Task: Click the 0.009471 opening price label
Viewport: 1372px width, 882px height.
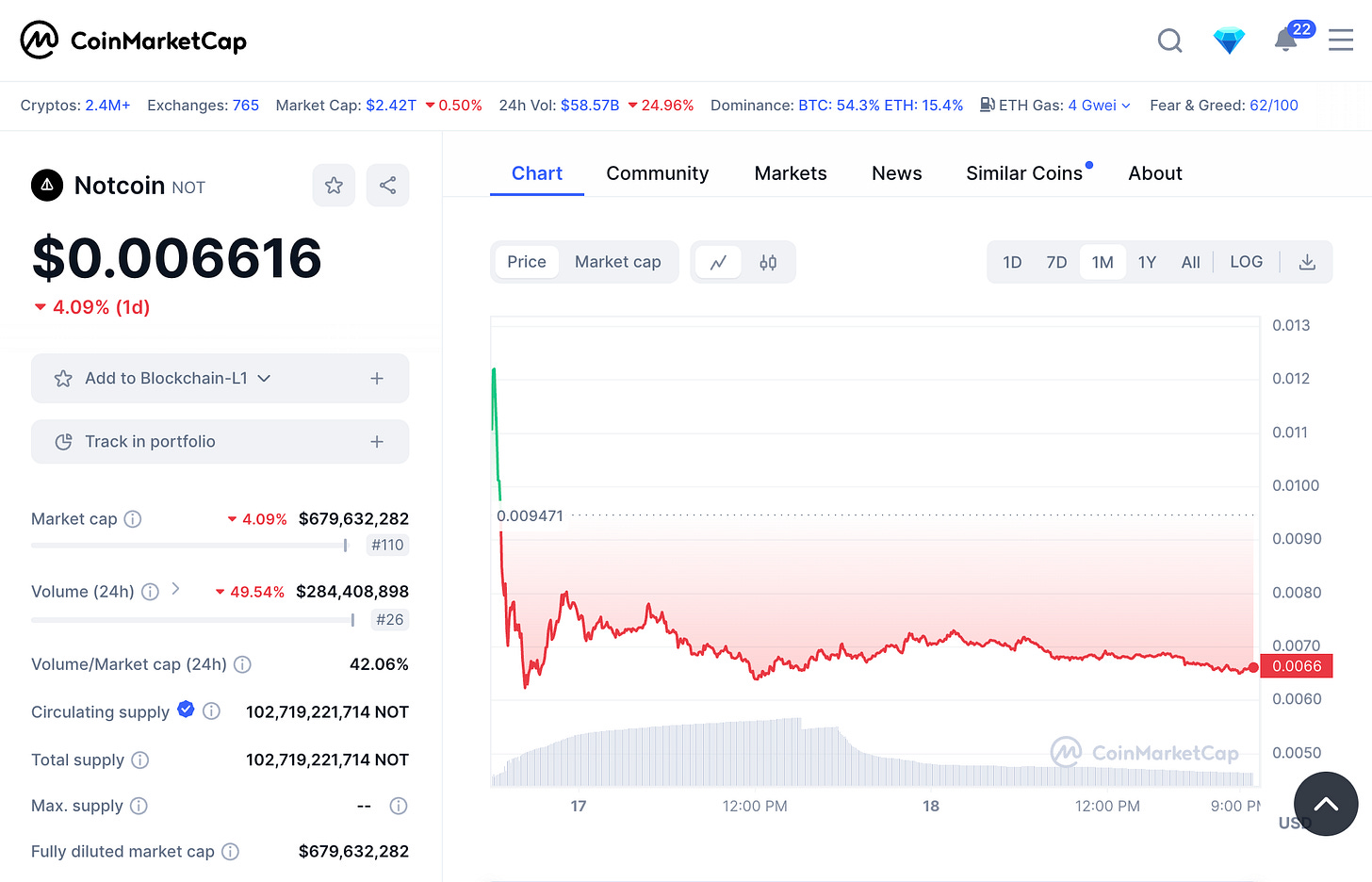Action: click(530, 515)
